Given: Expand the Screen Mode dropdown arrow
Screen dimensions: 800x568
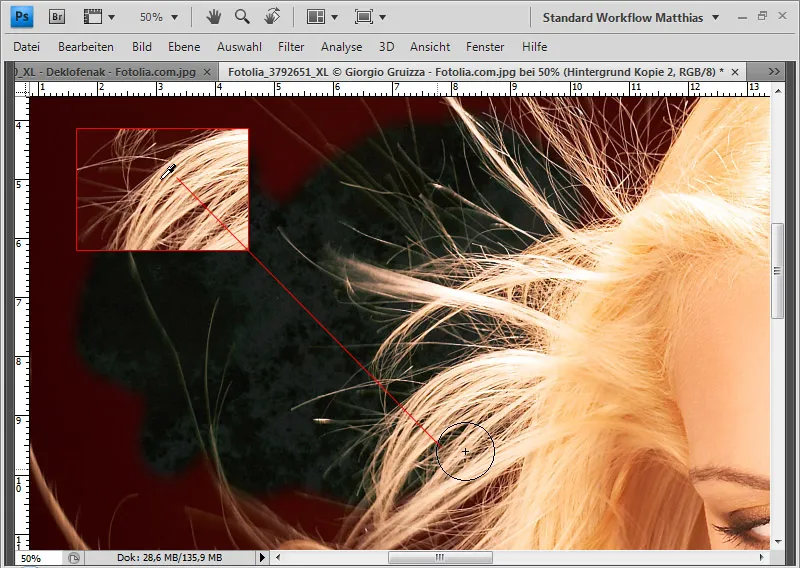Looking at the screenshot, I should [x=382, y=17].
